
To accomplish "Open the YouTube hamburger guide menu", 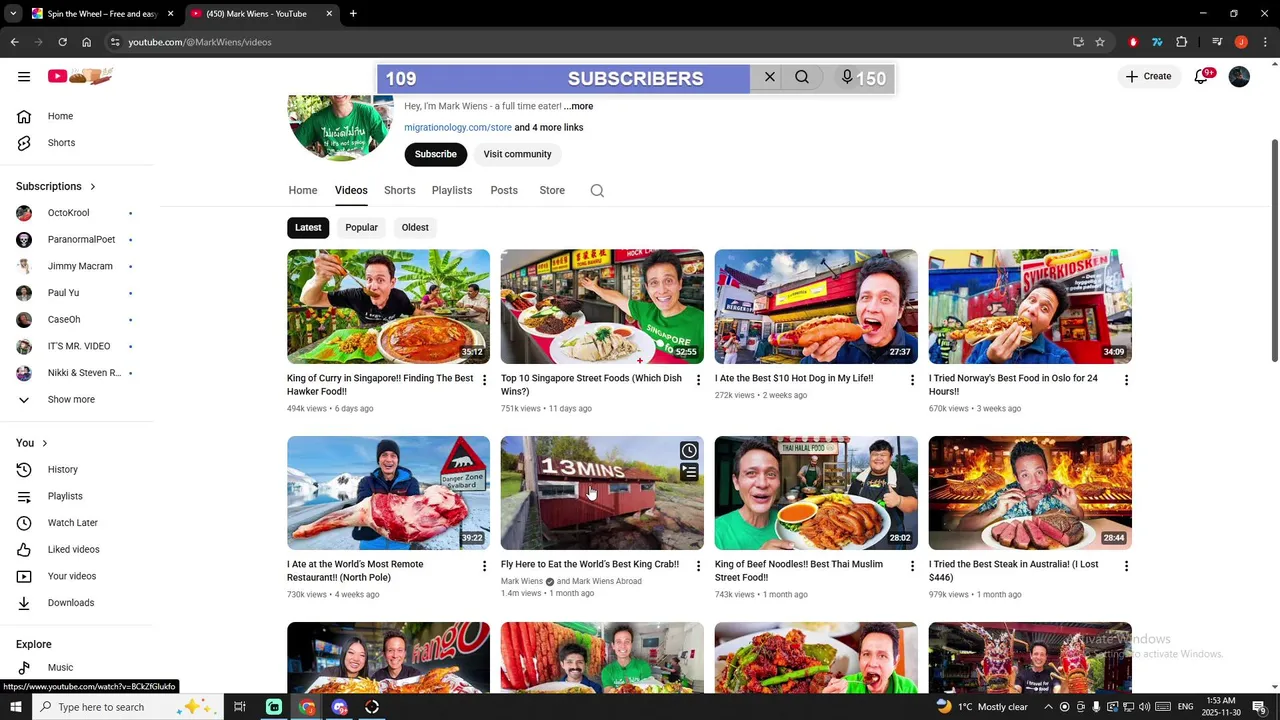I will point(24,76).
